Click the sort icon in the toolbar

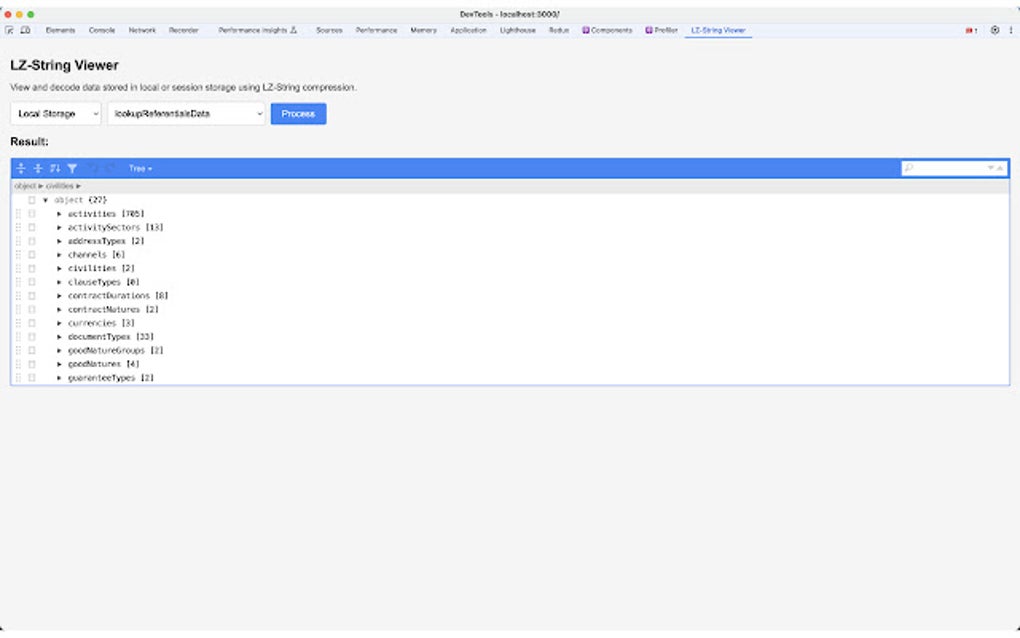[x=55, y=168]
